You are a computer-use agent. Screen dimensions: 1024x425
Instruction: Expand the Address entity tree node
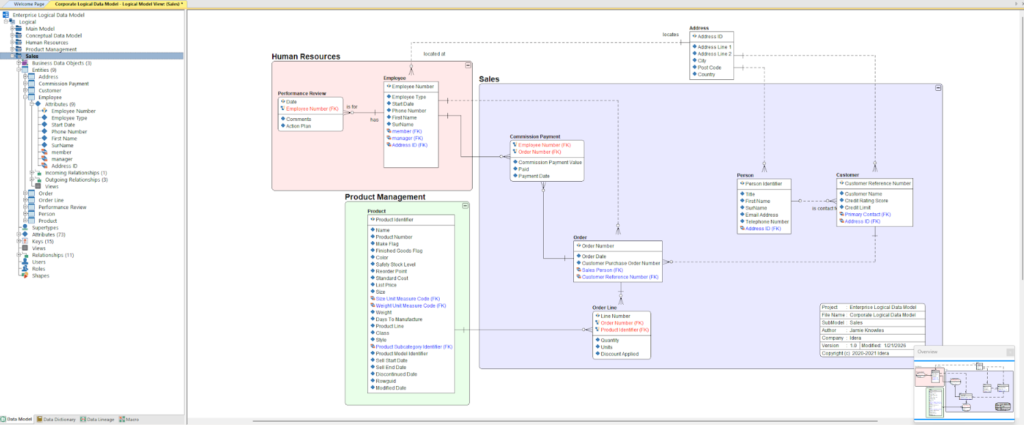point(24,77)
